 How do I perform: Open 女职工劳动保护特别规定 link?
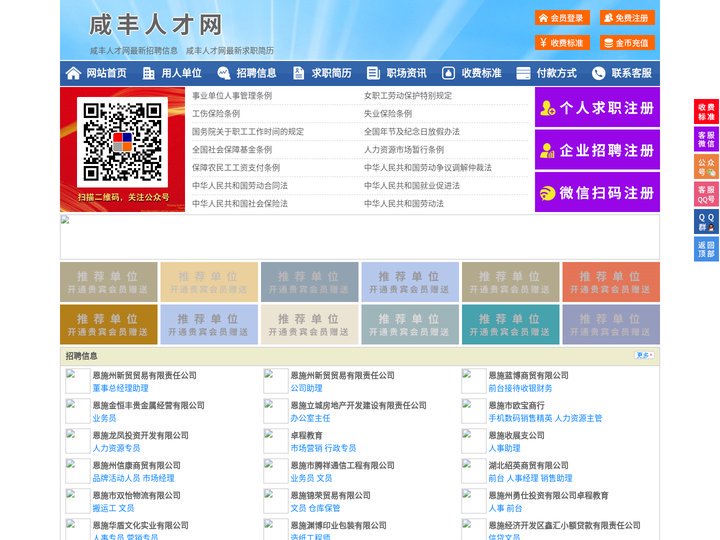(408, 96)
